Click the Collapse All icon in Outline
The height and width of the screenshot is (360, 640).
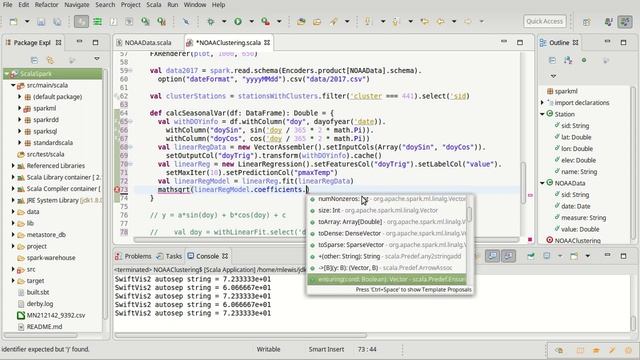(x=552, y=60)
